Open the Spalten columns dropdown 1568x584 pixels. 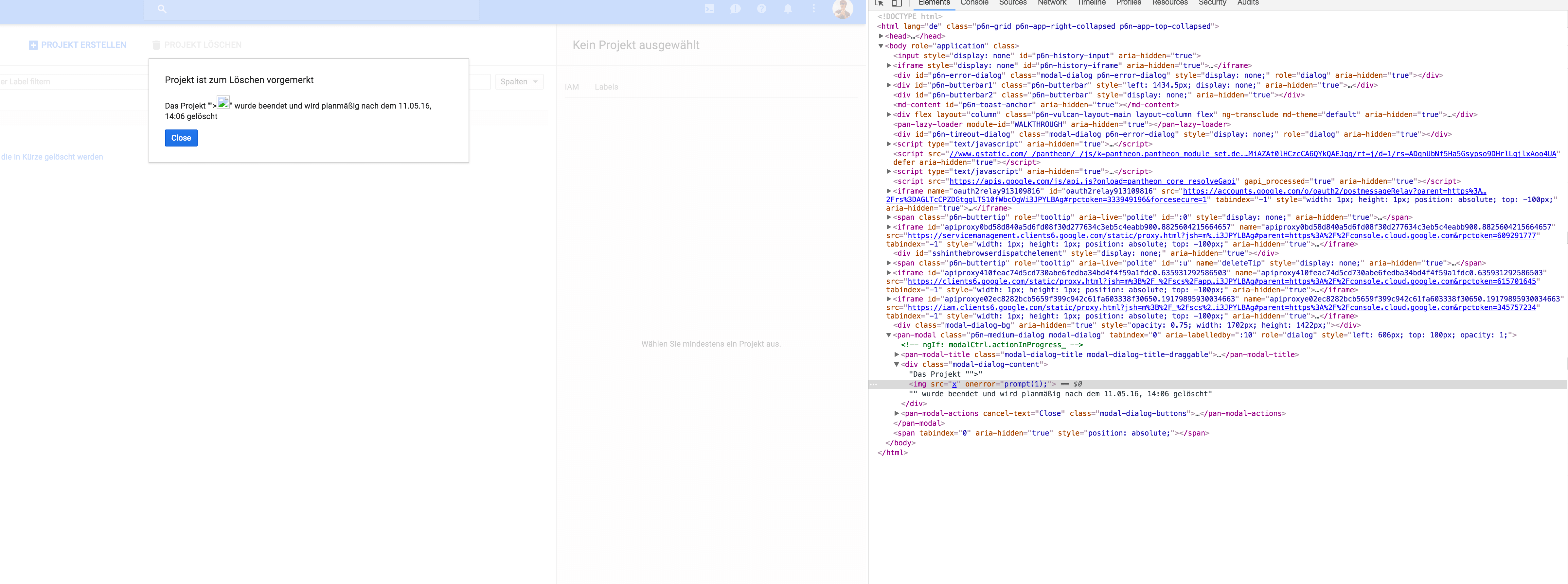tap(519, 81)
